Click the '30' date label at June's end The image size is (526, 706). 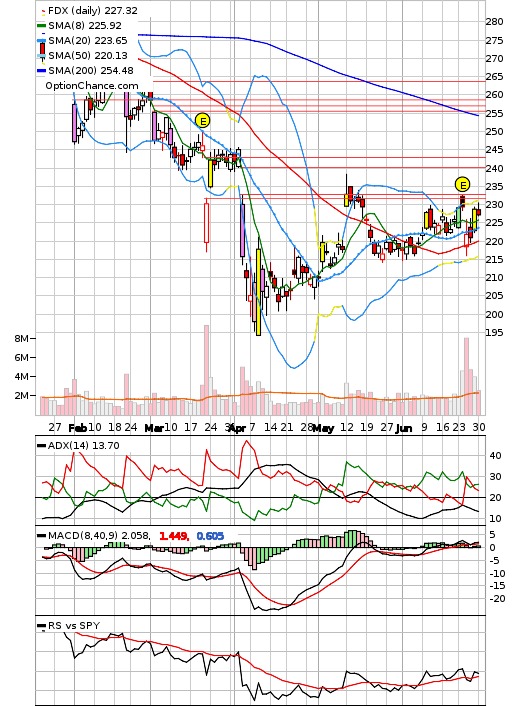coord(479,427)
